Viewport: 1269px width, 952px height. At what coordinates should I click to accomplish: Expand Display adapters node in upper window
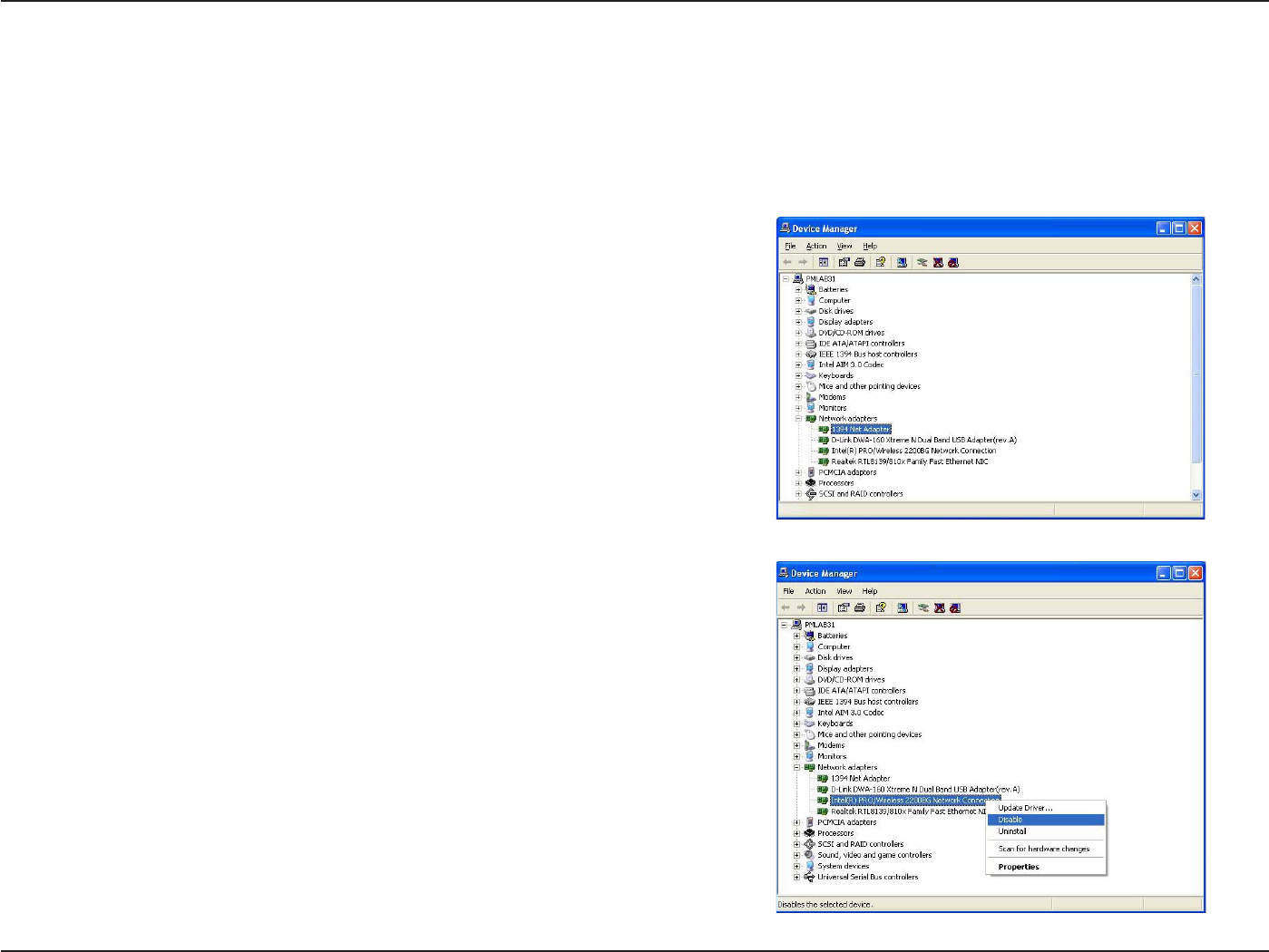pos(798,322)
